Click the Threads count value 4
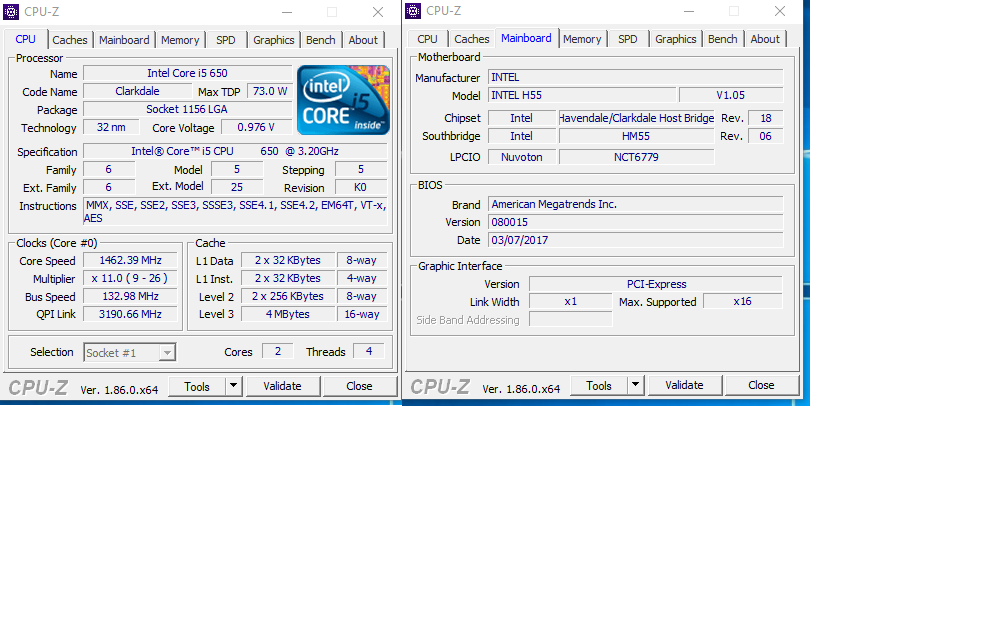 pos(369,351)
